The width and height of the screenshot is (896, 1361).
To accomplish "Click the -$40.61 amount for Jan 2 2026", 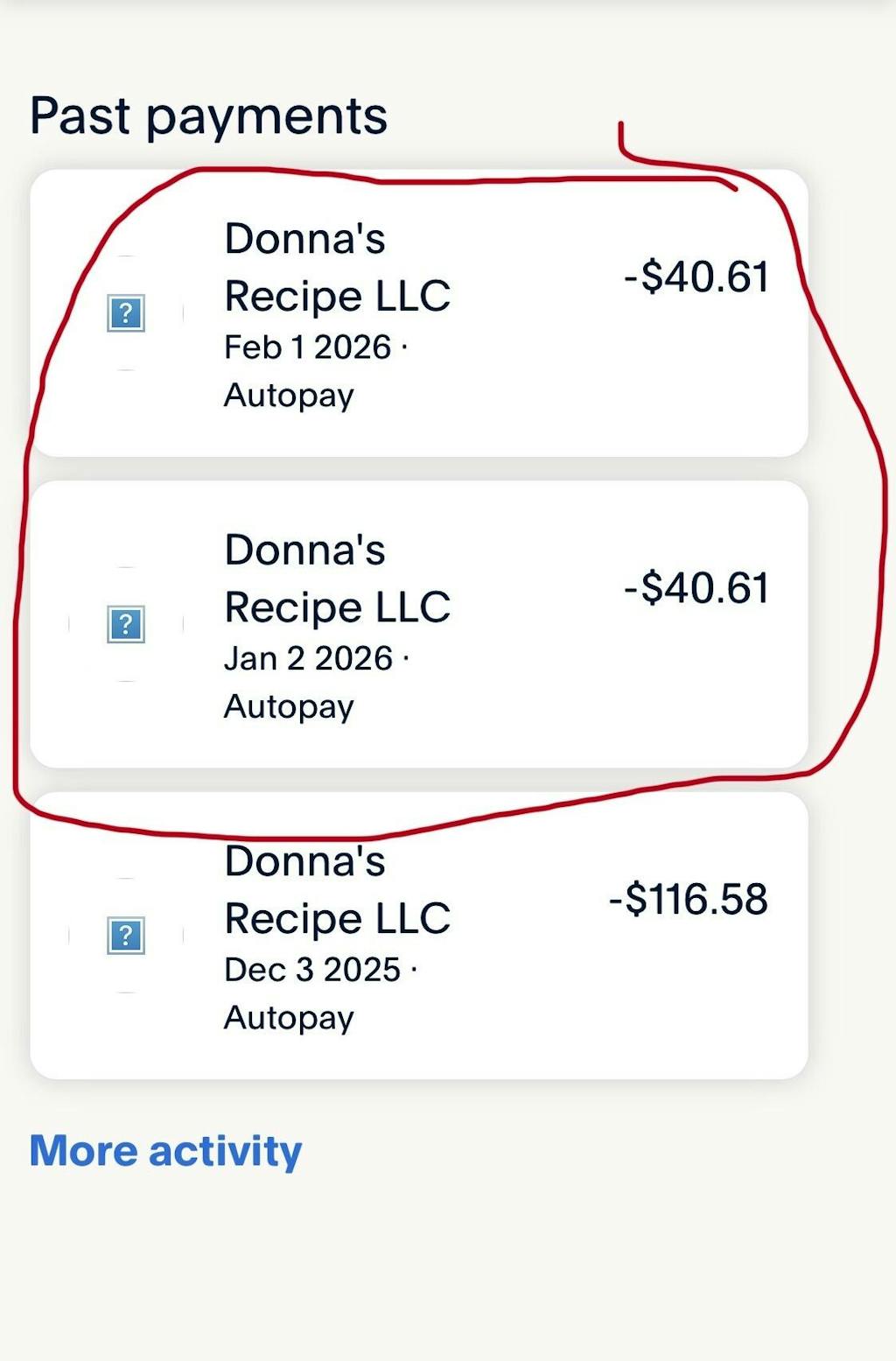I will point(696,588).
